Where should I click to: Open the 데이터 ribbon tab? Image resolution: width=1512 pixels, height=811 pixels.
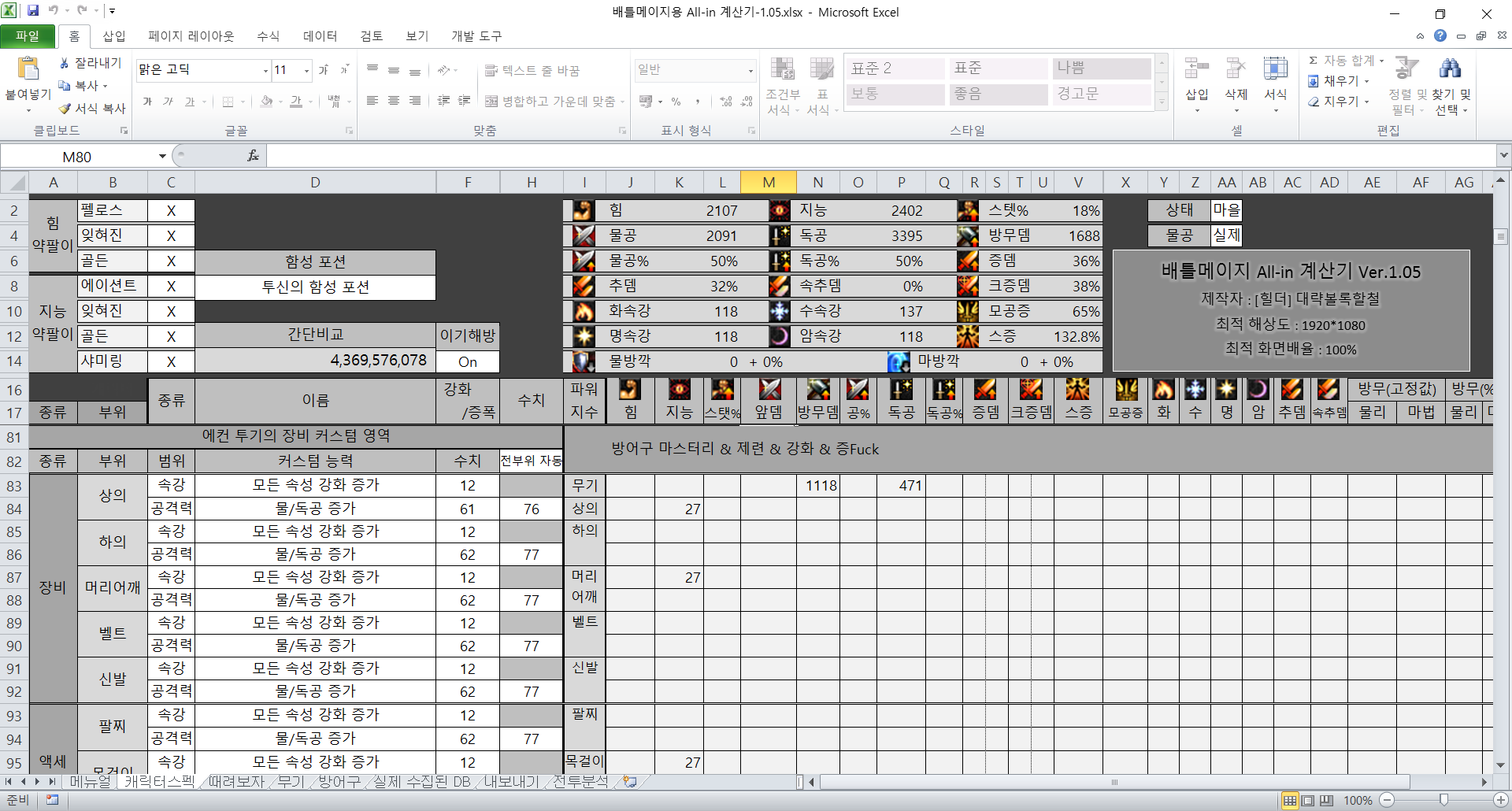(x=320, y=36)
